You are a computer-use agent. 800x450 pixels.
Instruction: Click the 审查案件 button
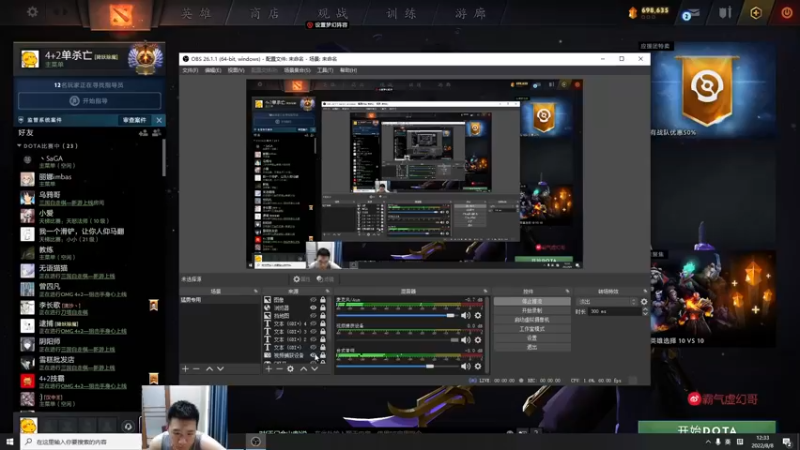click(135, 120)
